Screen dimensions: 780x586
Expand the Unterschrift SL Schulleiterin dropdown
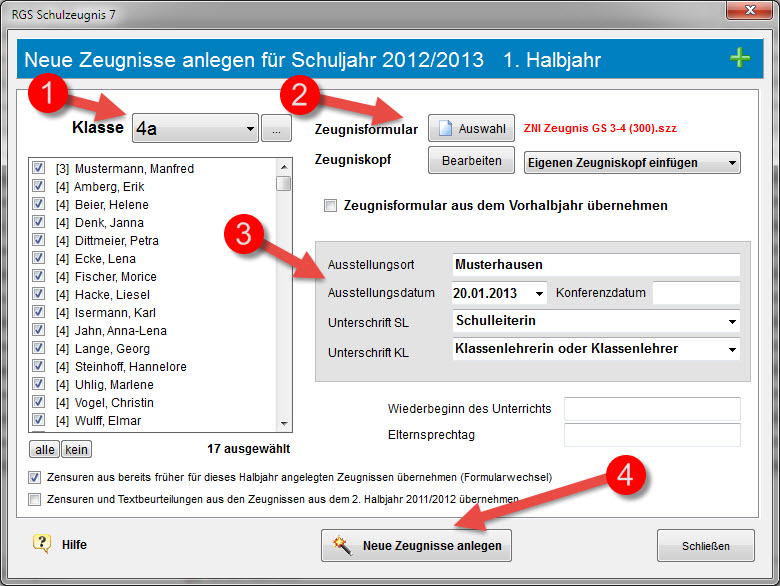(x=596, y=321)
